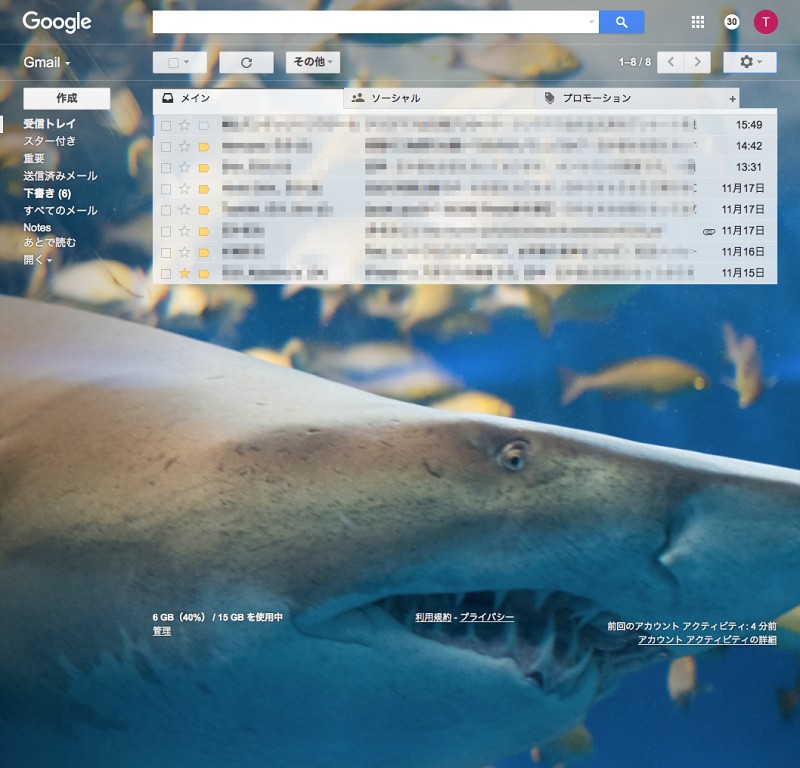800x768 pixels.
Task: Open 受信トレイ in the sidebar
Action: [x=49, y=123]
